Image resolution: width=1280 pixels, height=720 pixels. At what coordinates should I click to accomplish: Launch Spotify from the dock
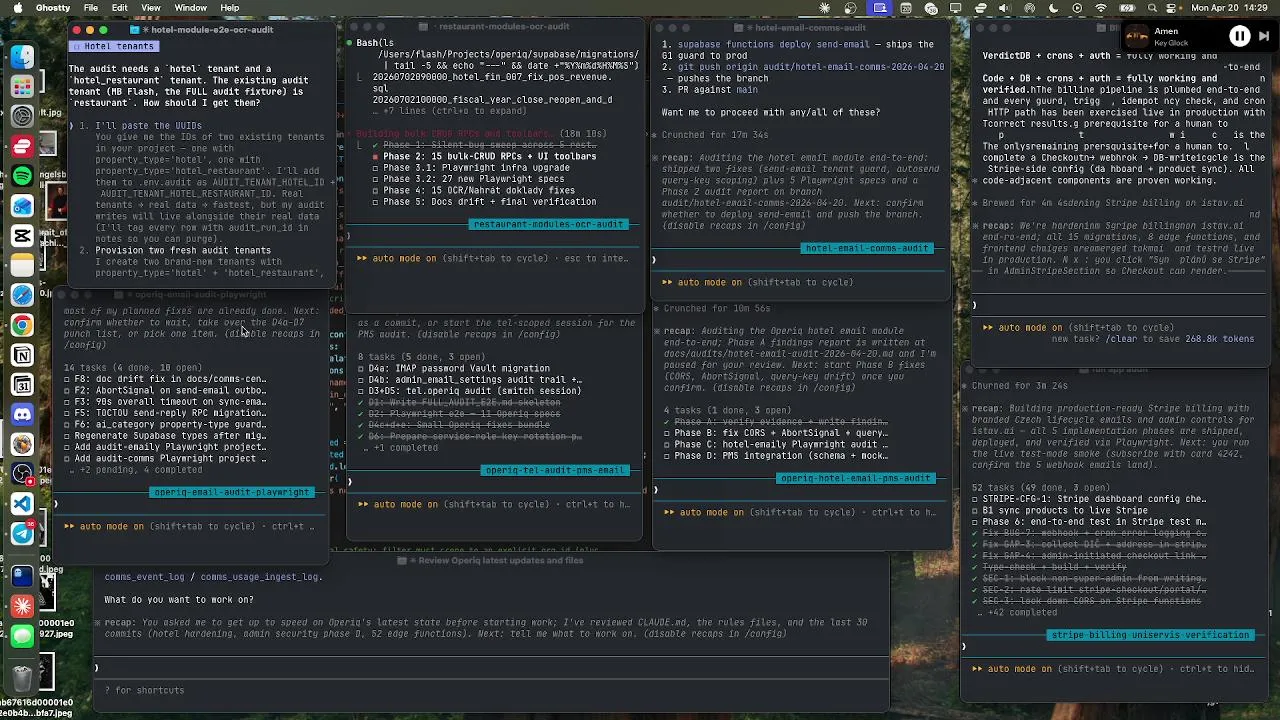coord(22,176)
